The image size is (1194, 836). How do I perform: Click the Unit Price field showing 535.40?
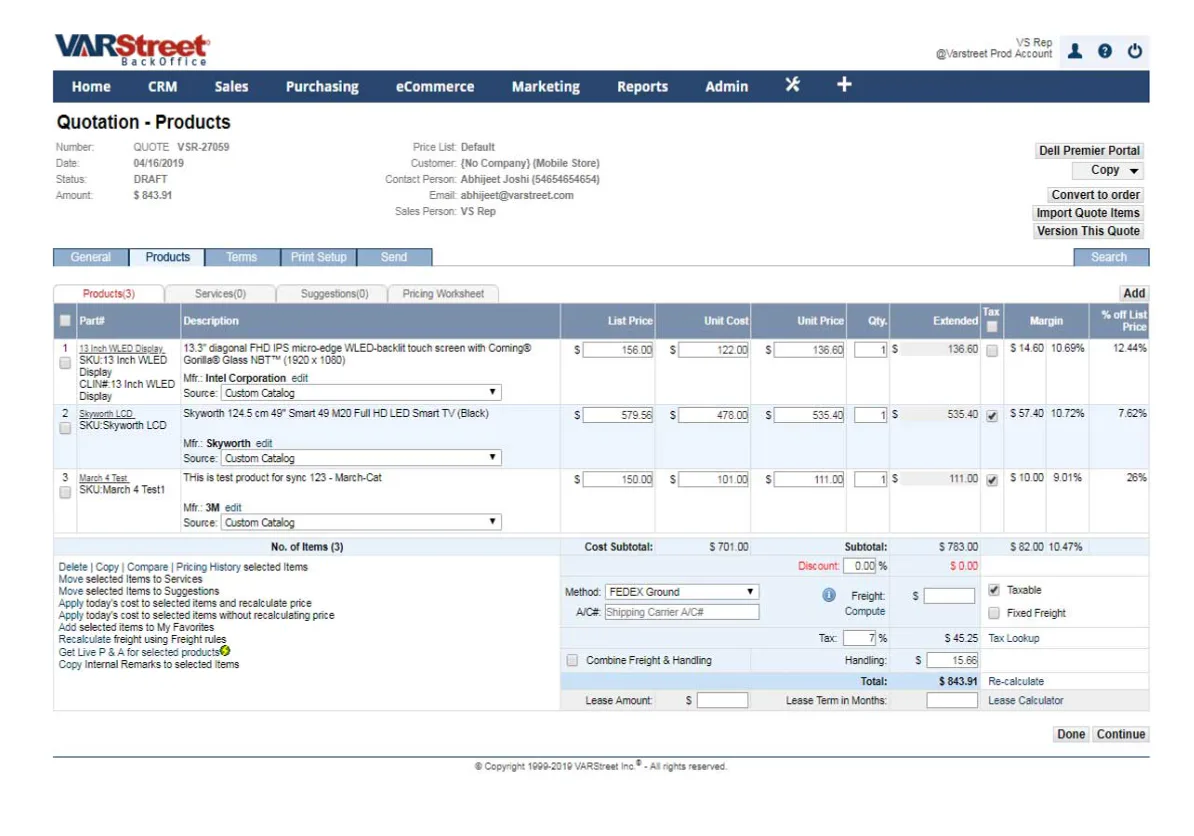(809, 415)
